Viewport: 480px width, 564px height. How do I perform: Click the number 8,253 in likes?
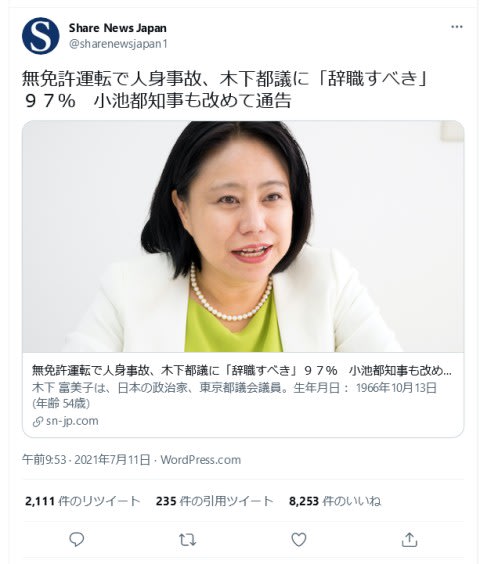pyautogui.click(x=304, y=501)
